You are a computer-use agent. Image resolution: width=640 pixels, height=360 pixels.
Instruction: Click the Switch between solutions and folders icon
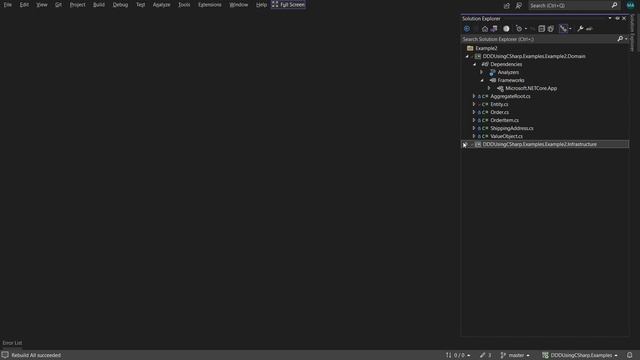click(494, 29)
